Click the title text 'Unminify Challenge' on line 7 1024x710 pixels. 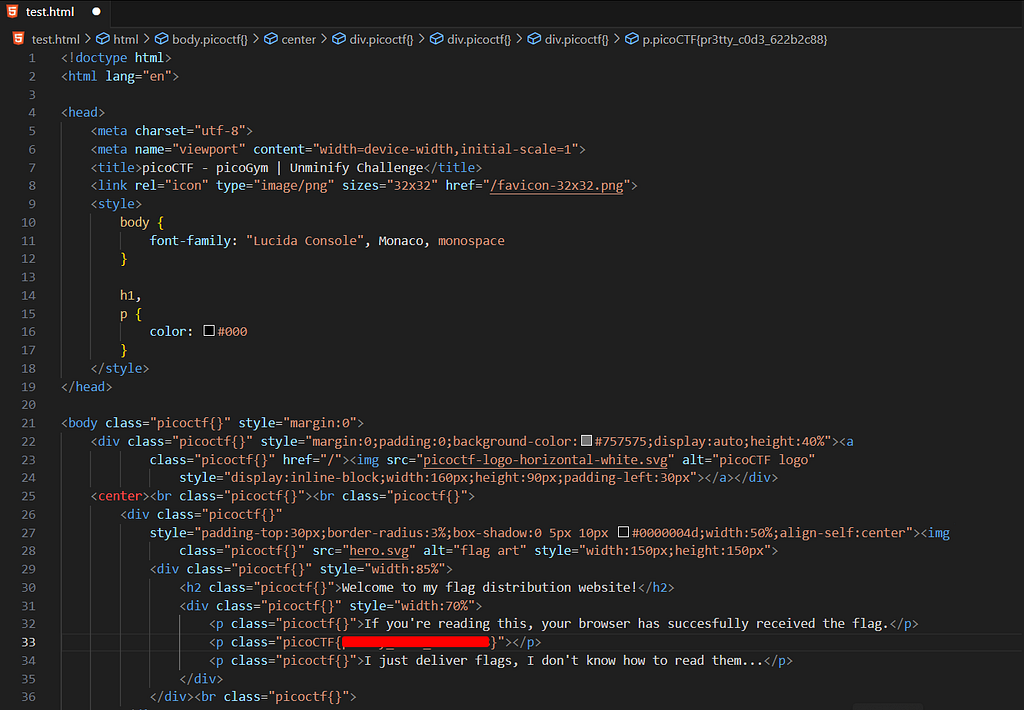point(357,167)
